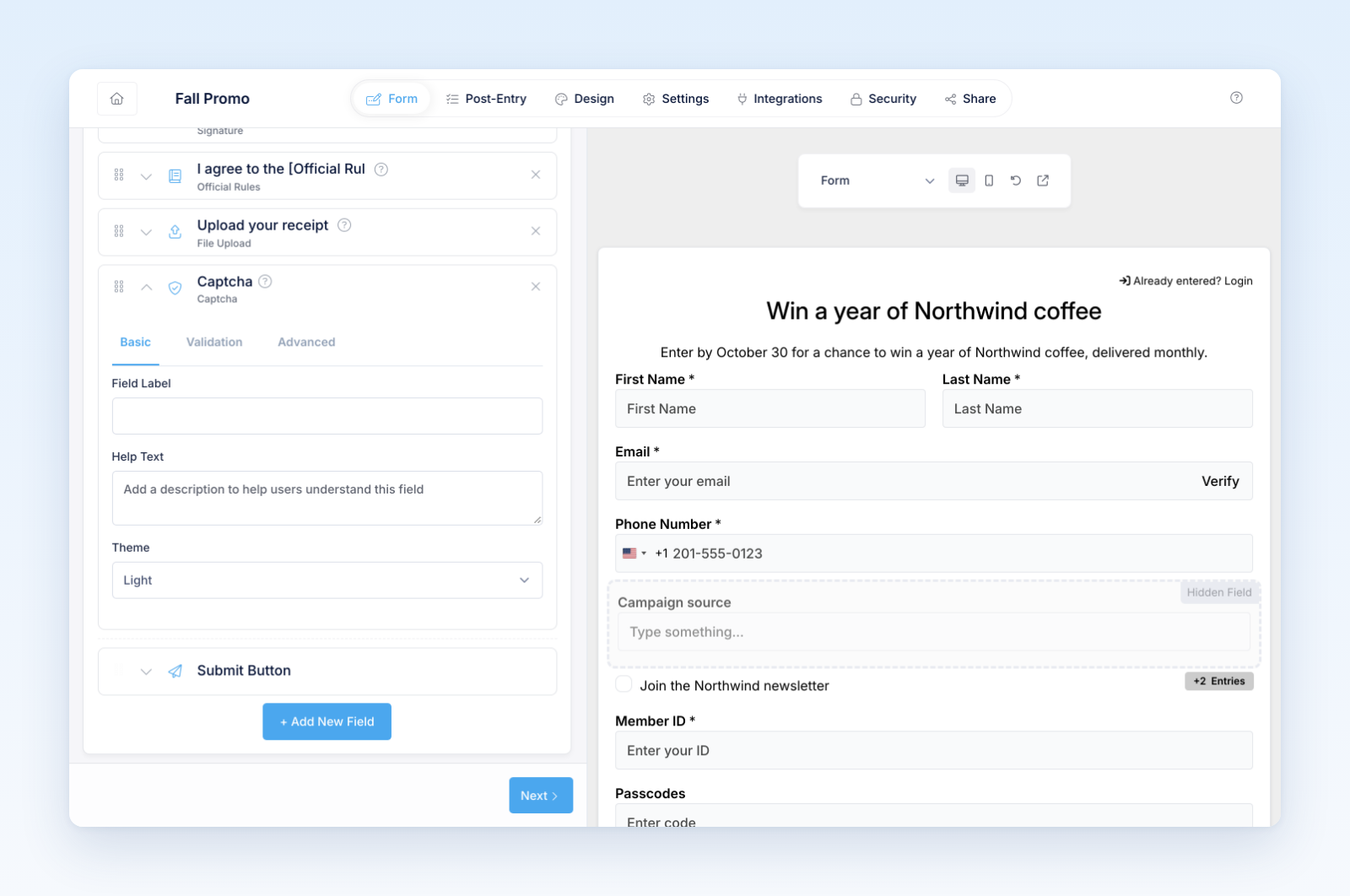
Task: Click the Submit Button paper plane icon
Action: point(175,672)
